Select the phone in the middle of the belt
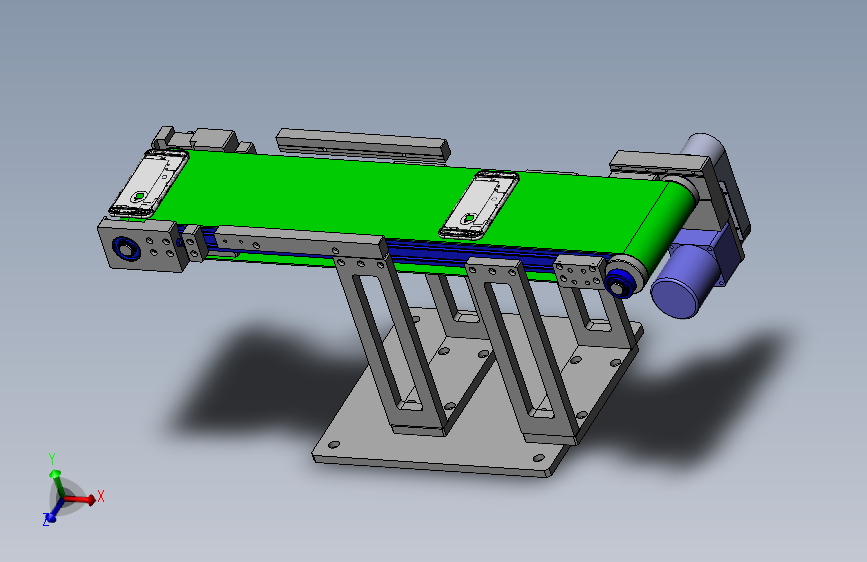The width and height of the screenshot is (867, 562). pyautogui.click(x=480, y=204)
